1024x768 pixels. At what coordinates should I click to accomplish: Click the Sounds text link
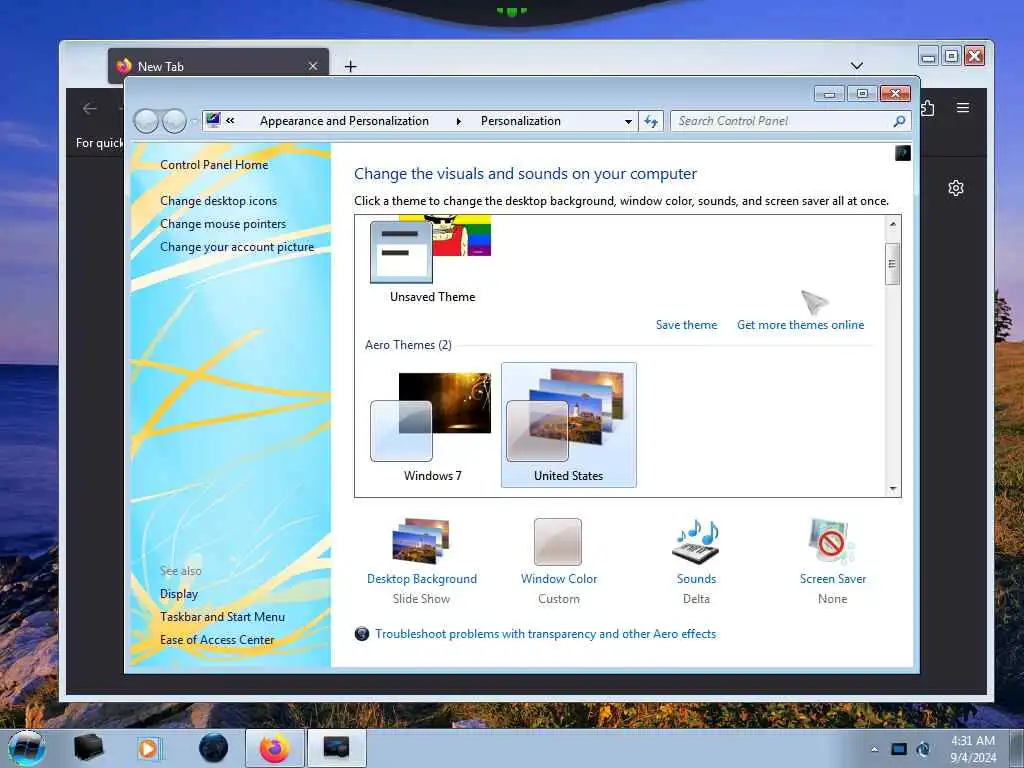pyautogui.click(x=696, y=579)
